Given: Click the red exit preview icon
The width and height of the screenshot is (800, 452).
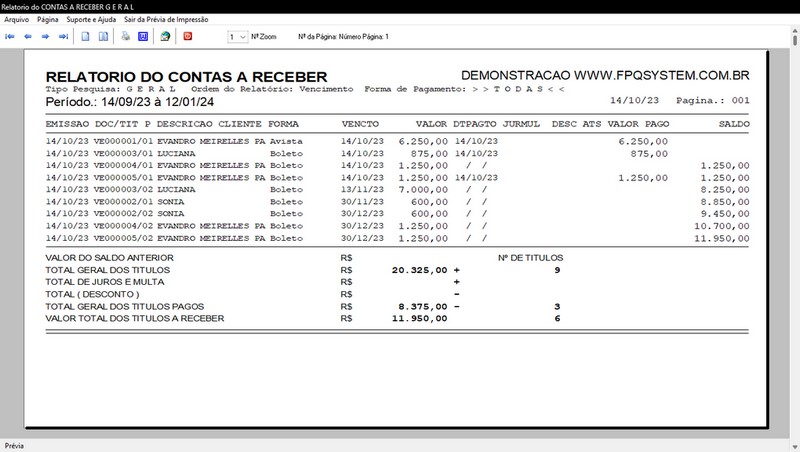Looking at the screenshot, I should (189, 37).
